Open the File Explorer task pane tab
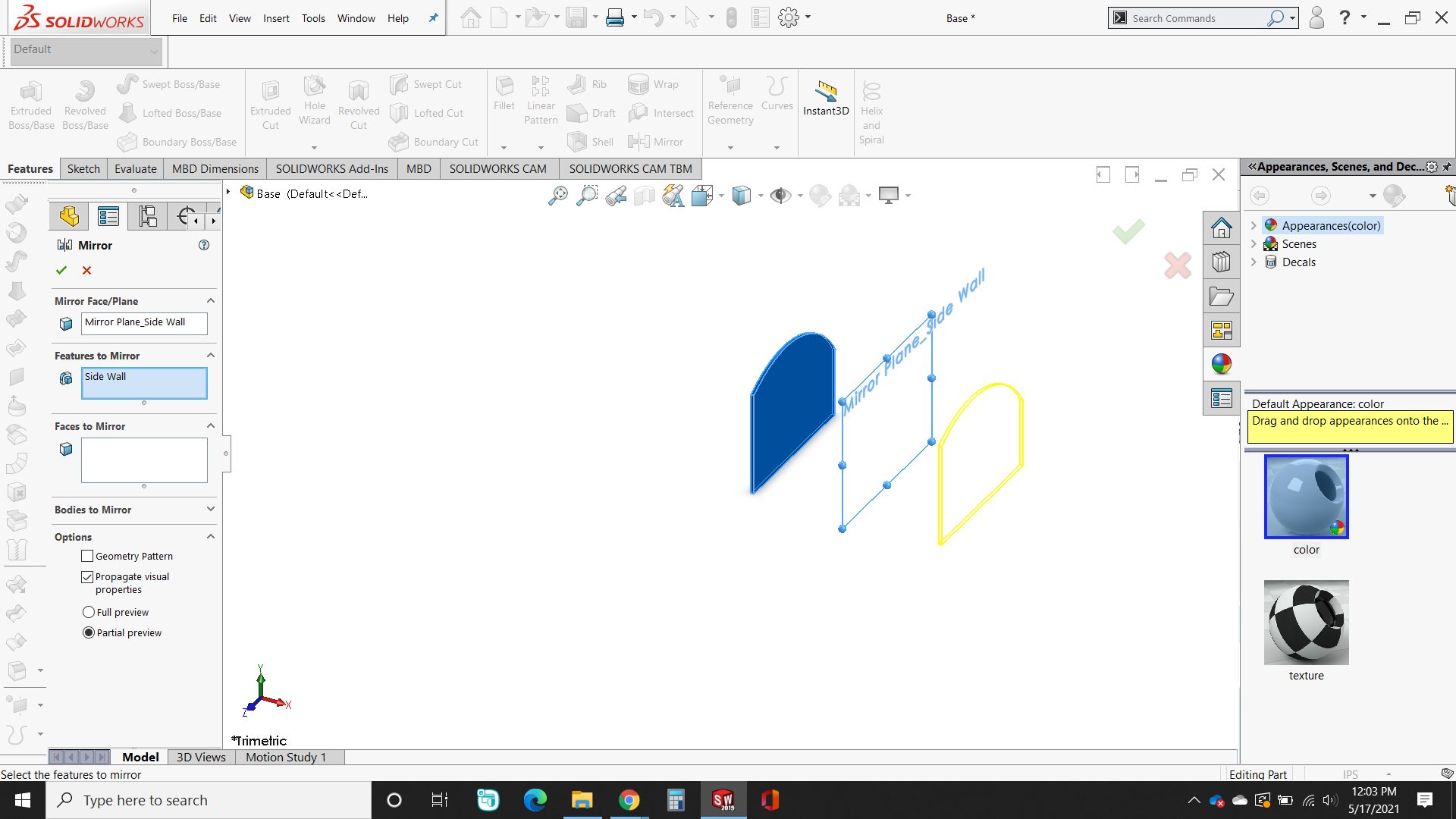The width and height of the screenshot is (1456, 819). coord(1221,296)
